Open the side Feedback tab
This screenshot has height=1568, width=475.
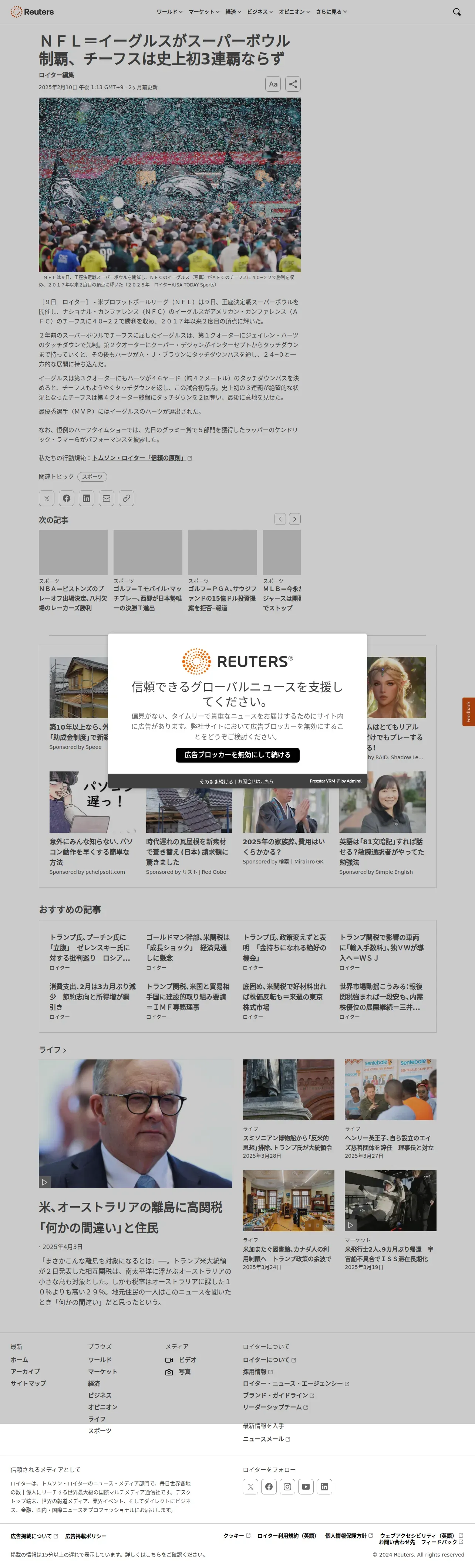[x=468, y=712]
